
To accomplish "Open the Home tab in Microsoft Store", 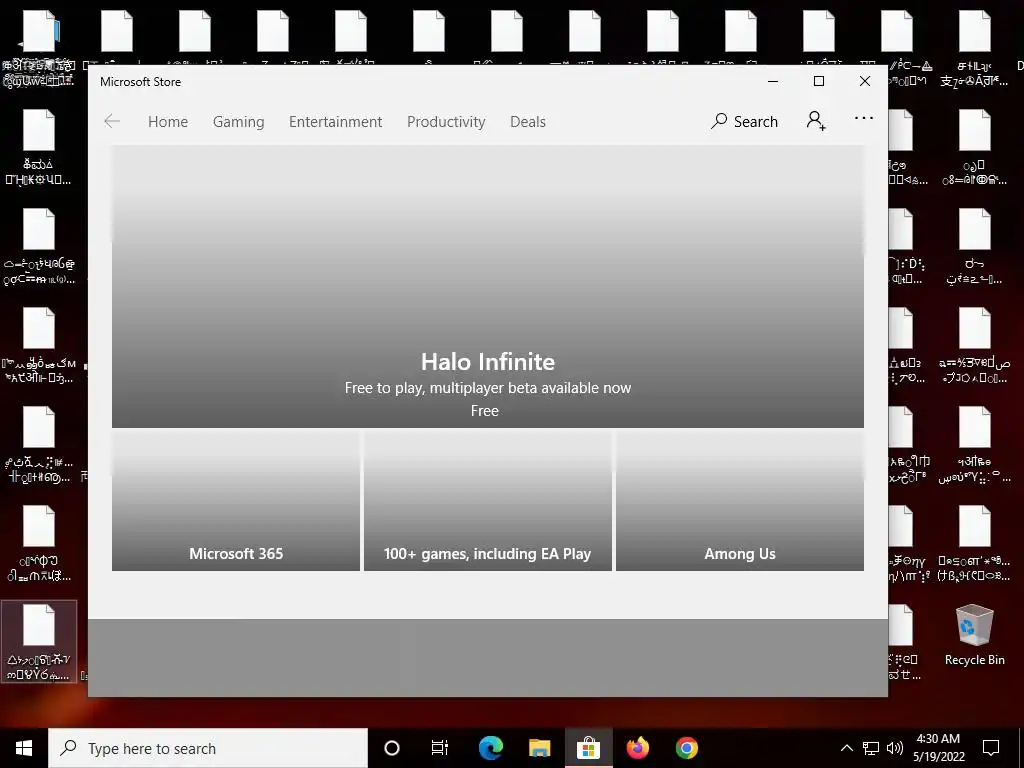I will [168, 122].
